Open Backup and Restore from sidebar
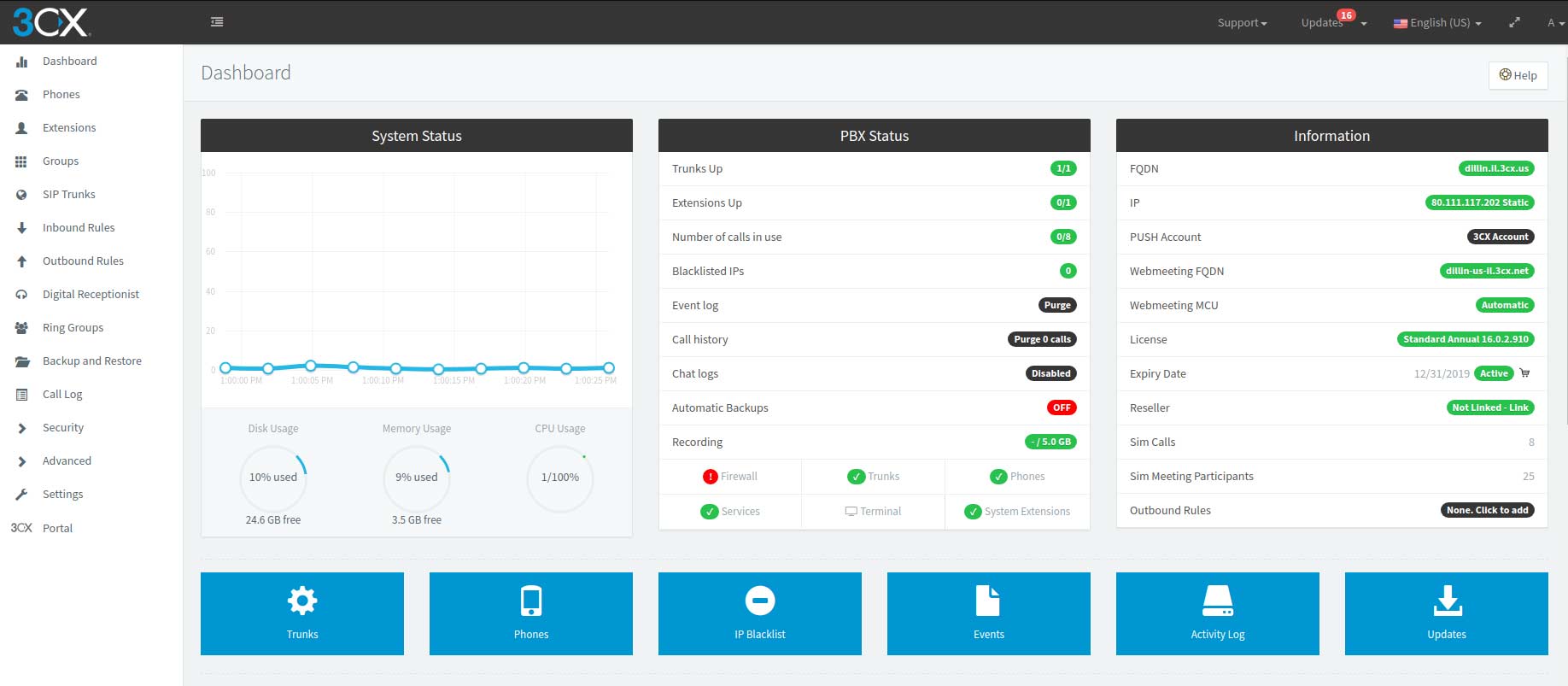The image size is (1568, 686). pos(91,361)
